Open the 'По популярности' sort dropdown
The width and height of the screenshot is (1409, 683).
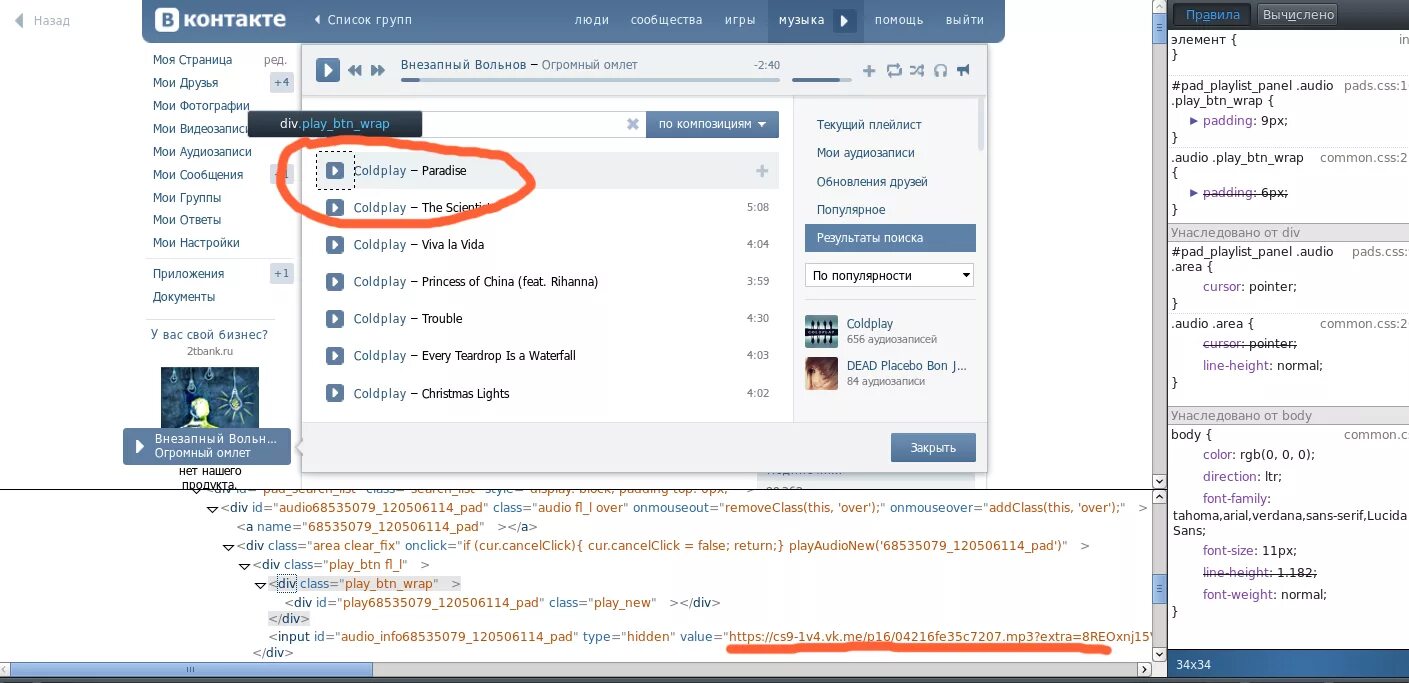tap(889, 275)
